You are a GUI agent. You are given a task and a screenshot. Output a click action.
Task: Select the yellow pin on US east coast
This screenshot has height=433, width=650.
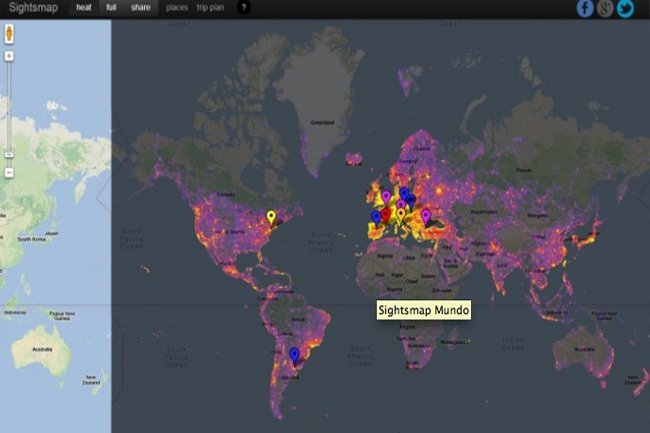point(271,217)
